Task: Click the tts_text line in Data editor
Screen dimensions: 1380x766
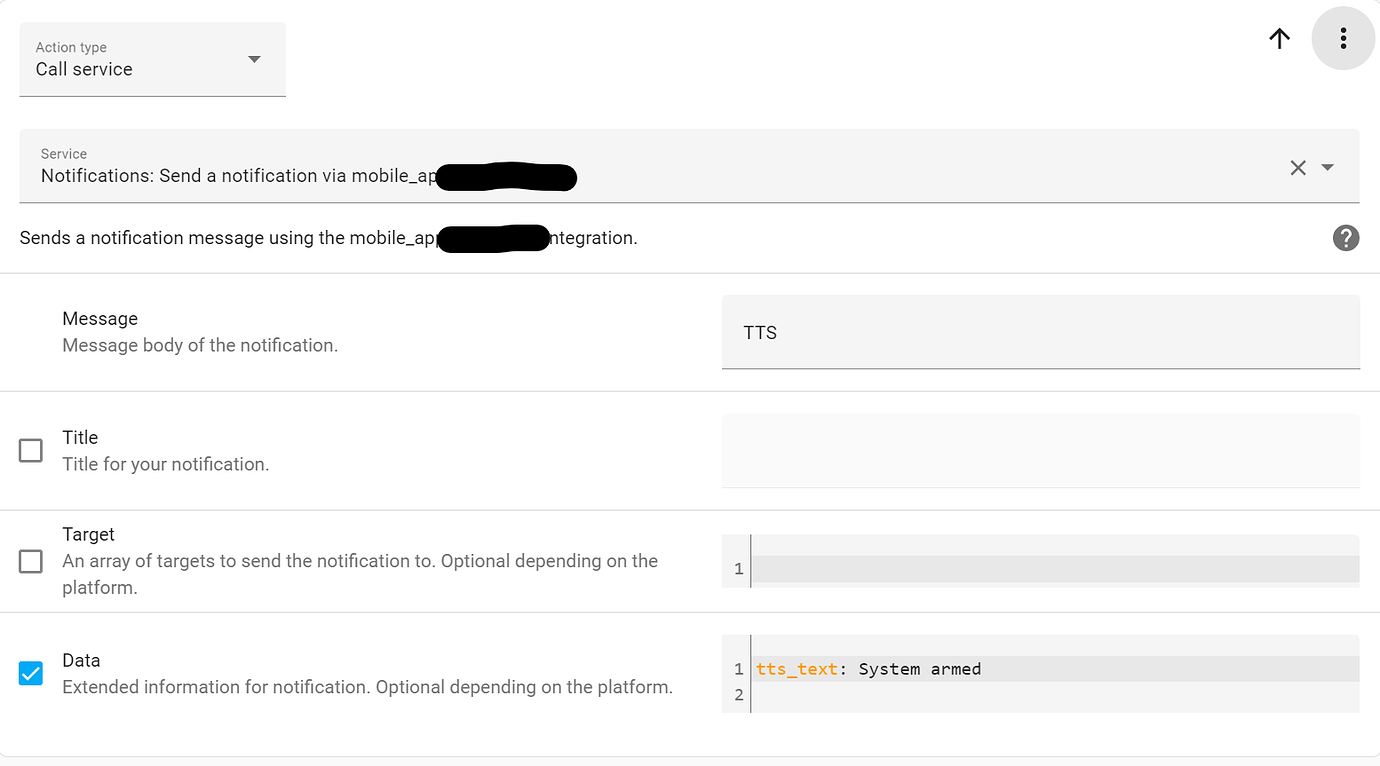Action: [x=1055, y=669]
